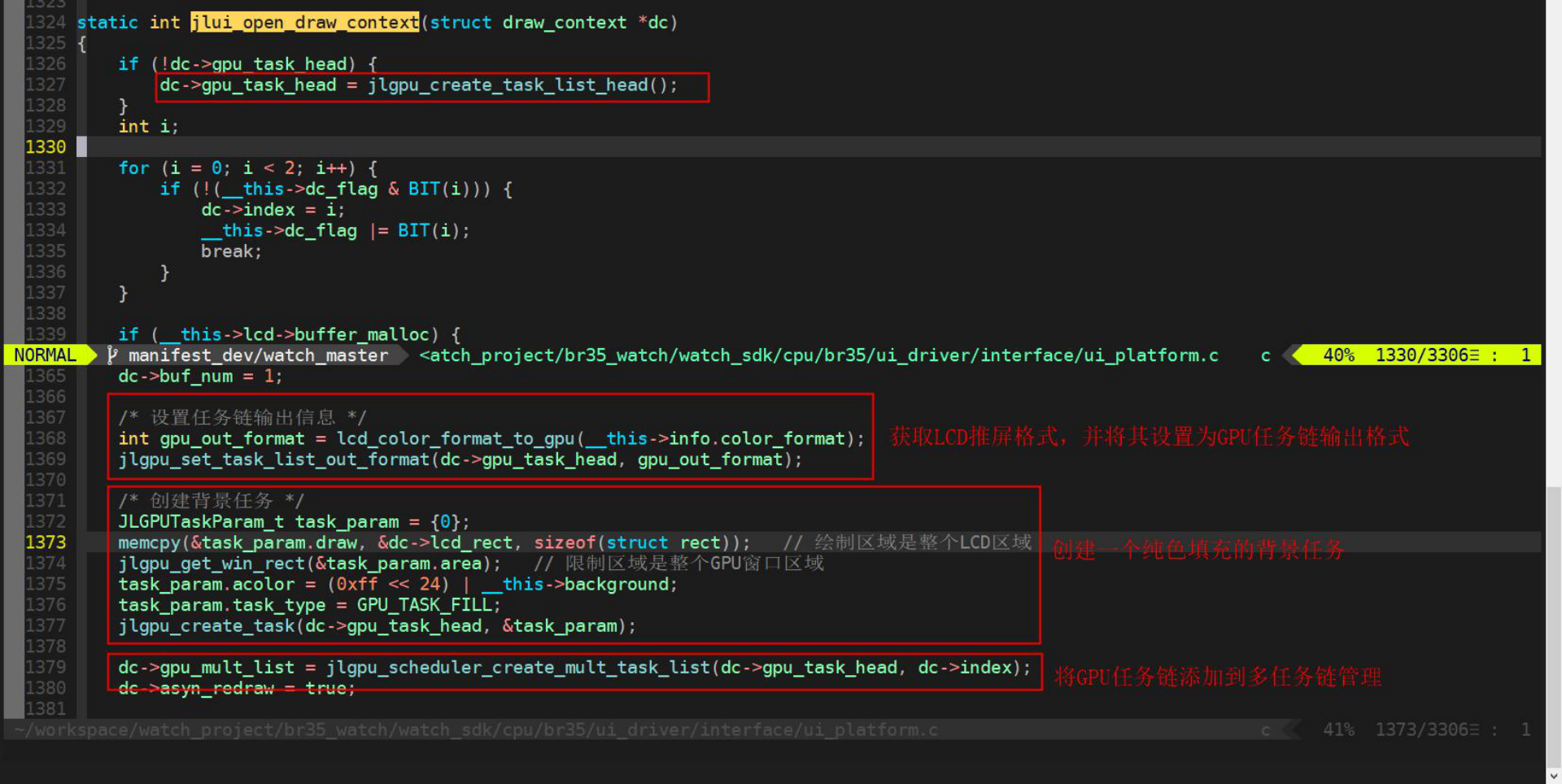Click the 'break;' statement
The image size is (1562, 784).
pos(231,251)
